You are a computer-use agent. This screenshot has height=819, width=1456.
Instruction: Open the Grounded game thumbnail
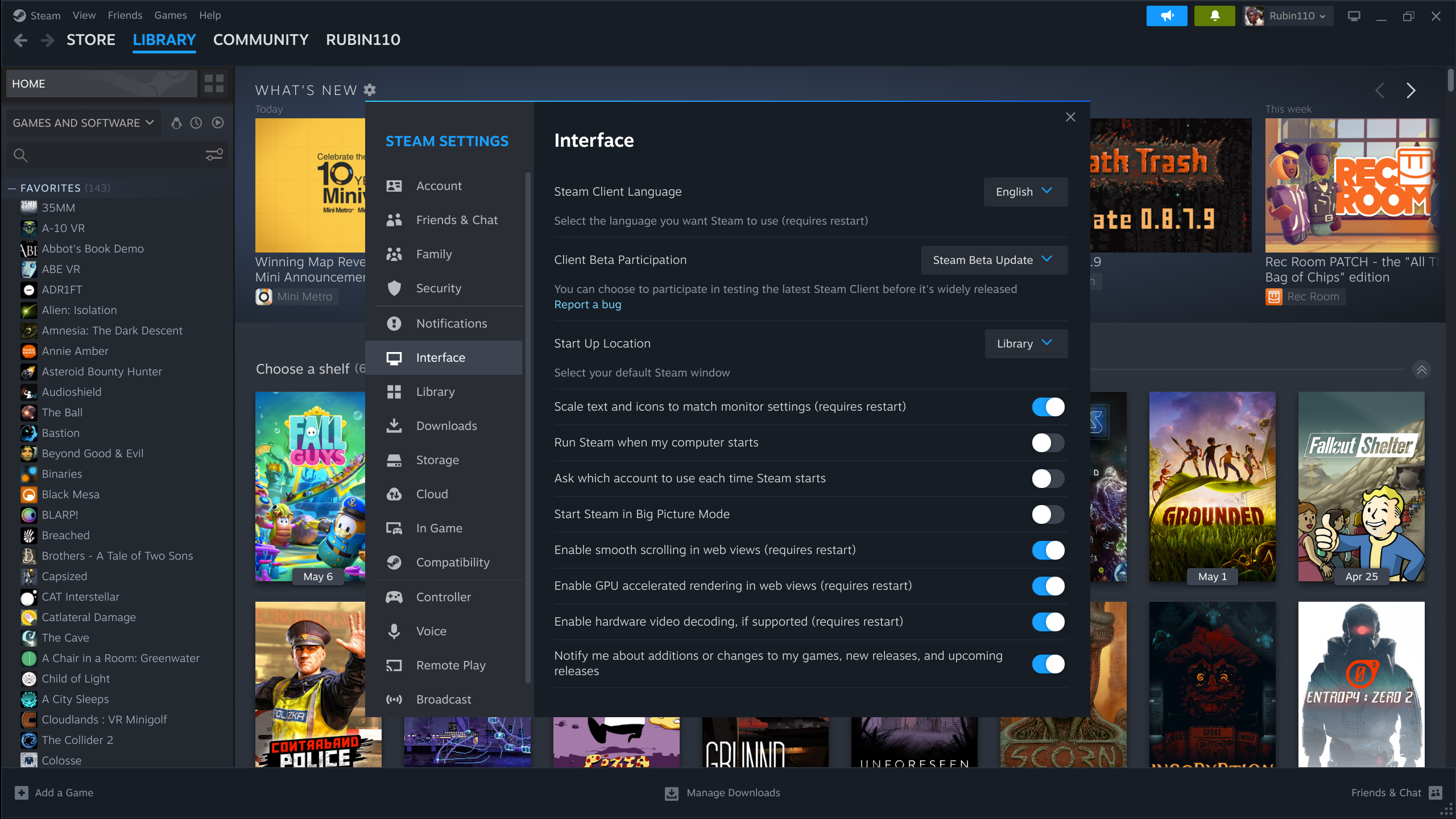(1213, 486)
